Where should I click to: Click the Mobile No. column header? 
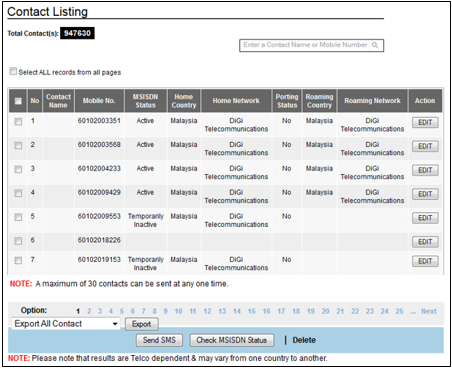tap(99, 101)
